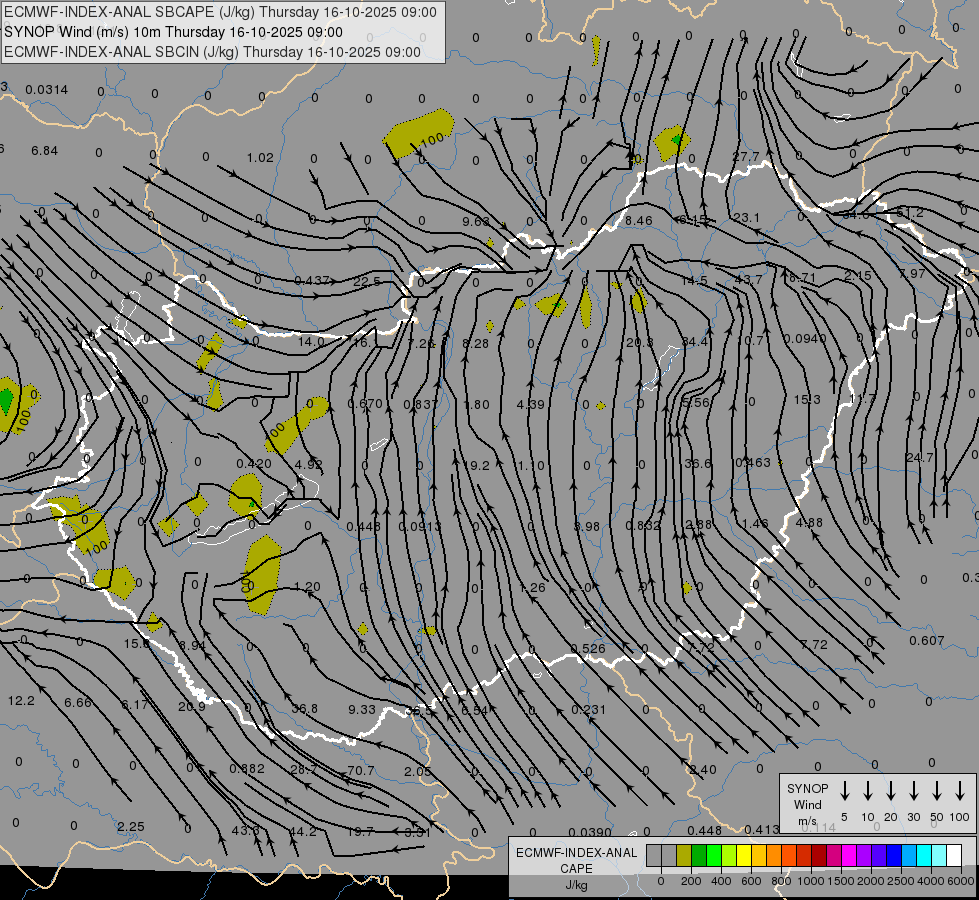Image resolution: width=979 pixels, height=900 pixels.
Task: Click the 1500 tick label on the CAPE scale
Action: (x=840, y=881)
